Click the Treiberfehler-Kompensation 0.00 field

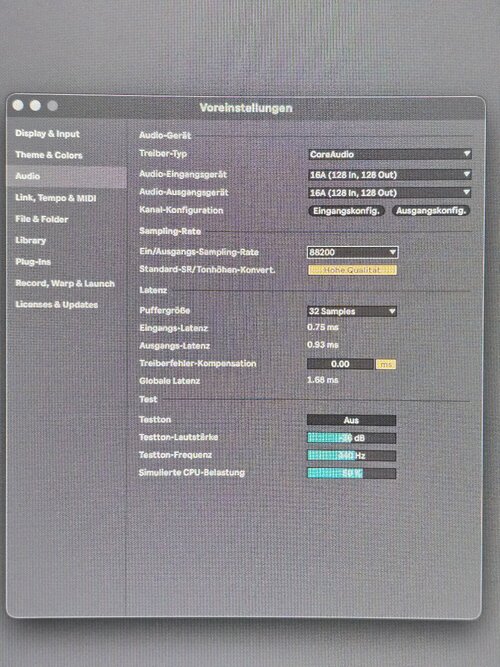tap(340, 364)
